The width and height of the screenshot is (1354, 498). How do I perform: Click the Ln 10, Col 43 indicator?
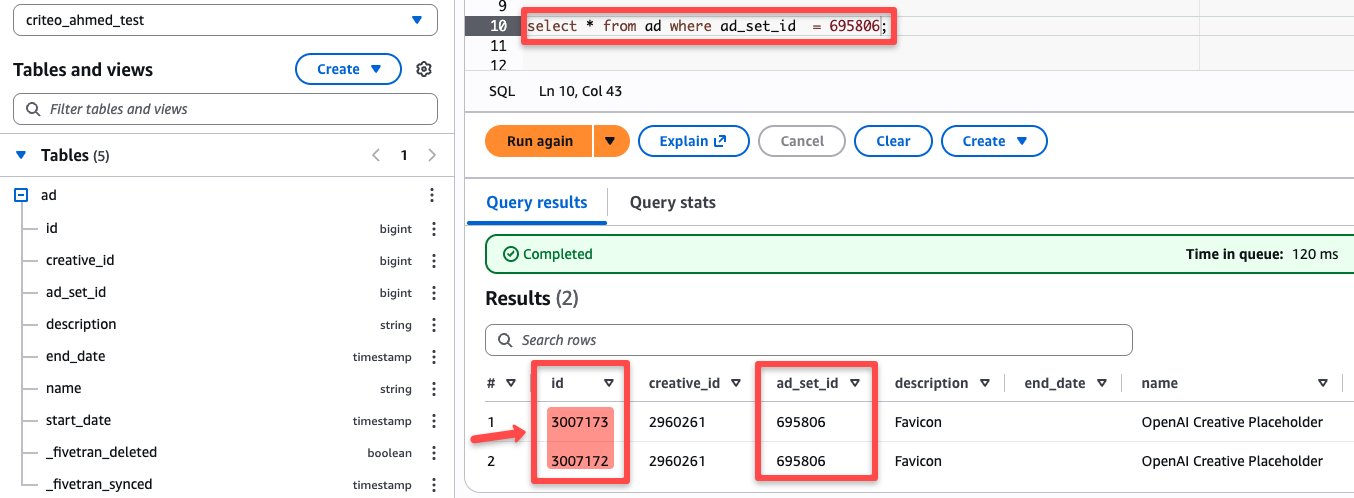pos(580,91)
